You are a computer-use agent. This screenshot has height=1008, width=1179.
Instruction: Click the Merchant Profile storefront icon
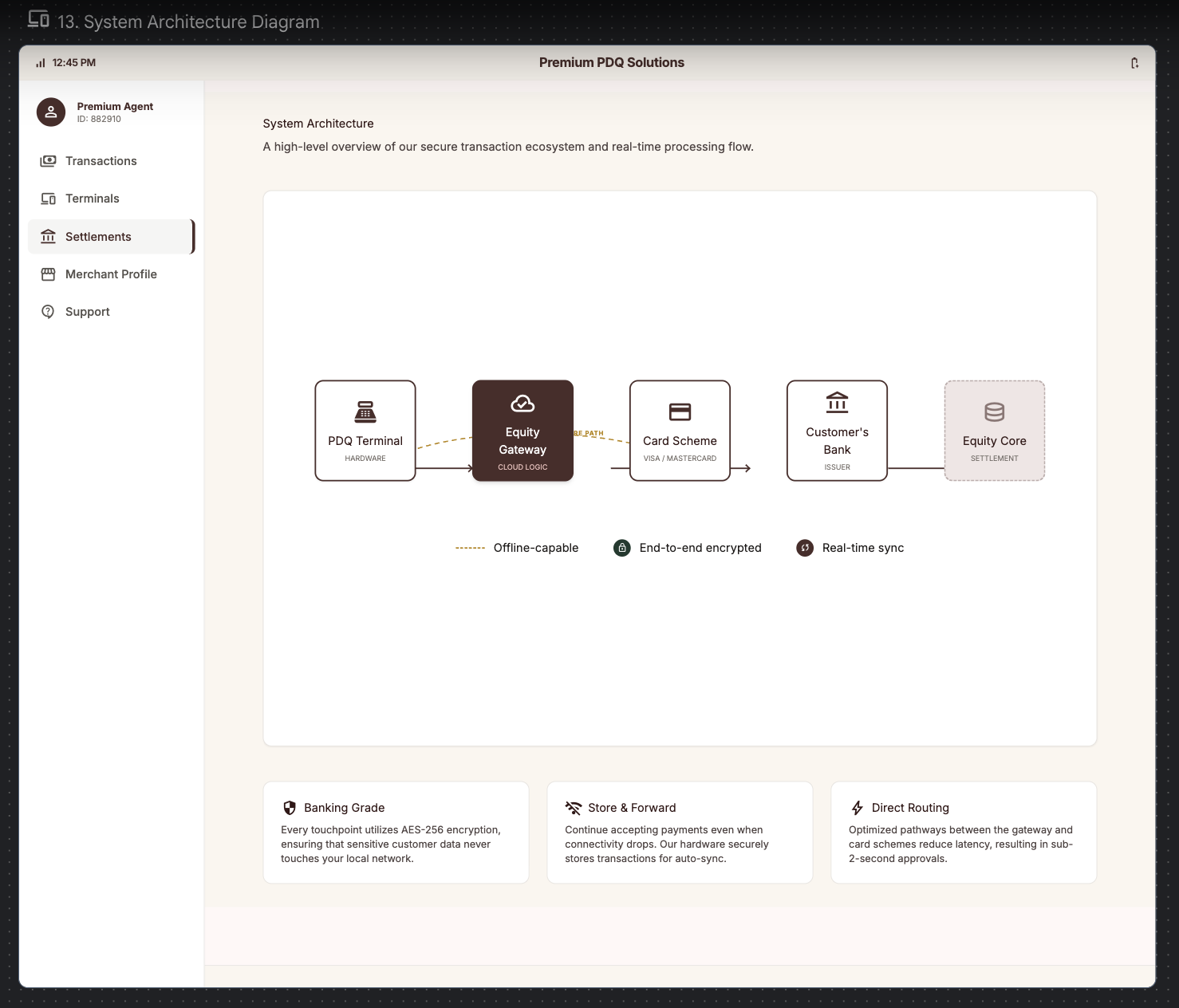48,274
